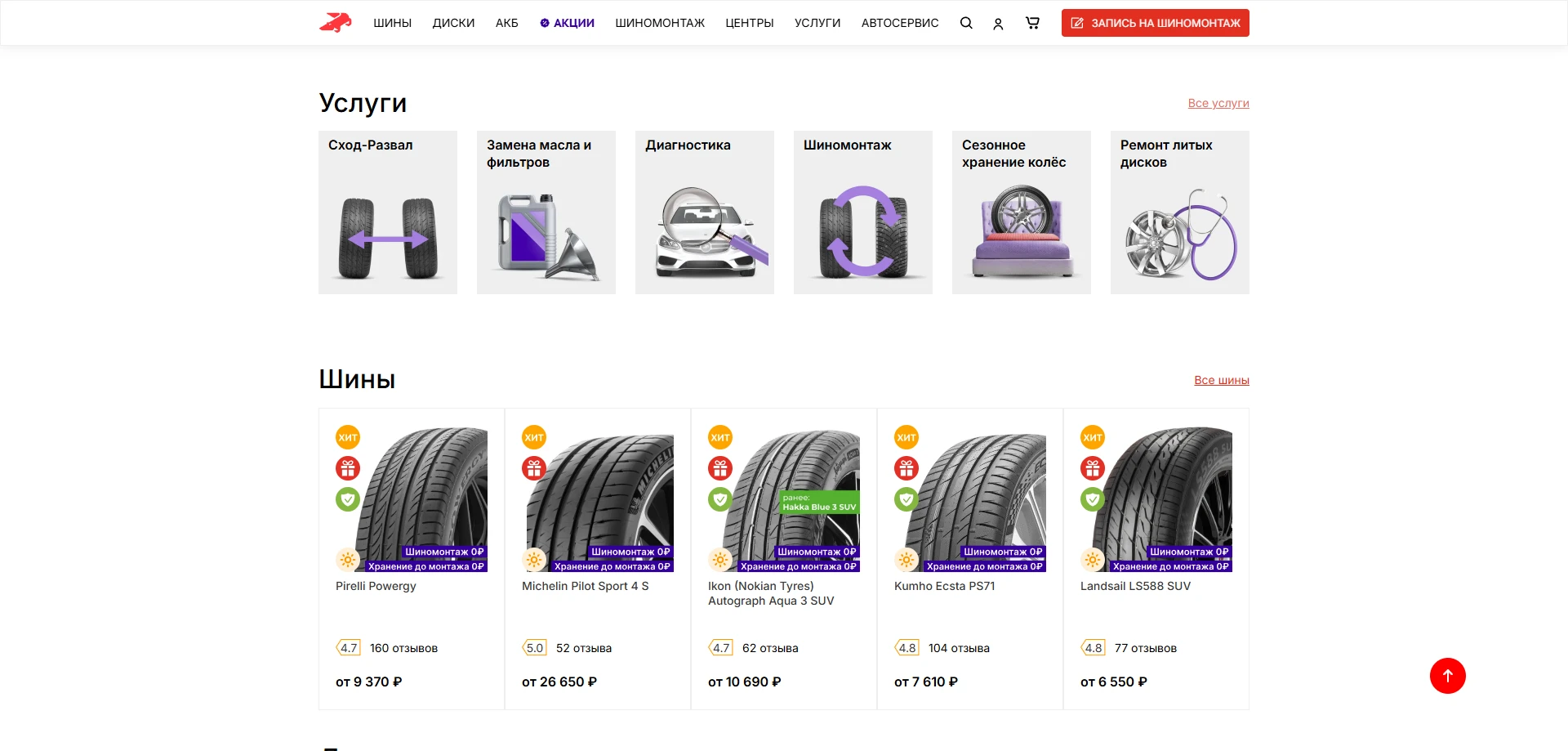The image size is (1568, 751).
Task: Click the price от 6 550 ₽
Action: pyautogui.click(x=1114, y=682)
